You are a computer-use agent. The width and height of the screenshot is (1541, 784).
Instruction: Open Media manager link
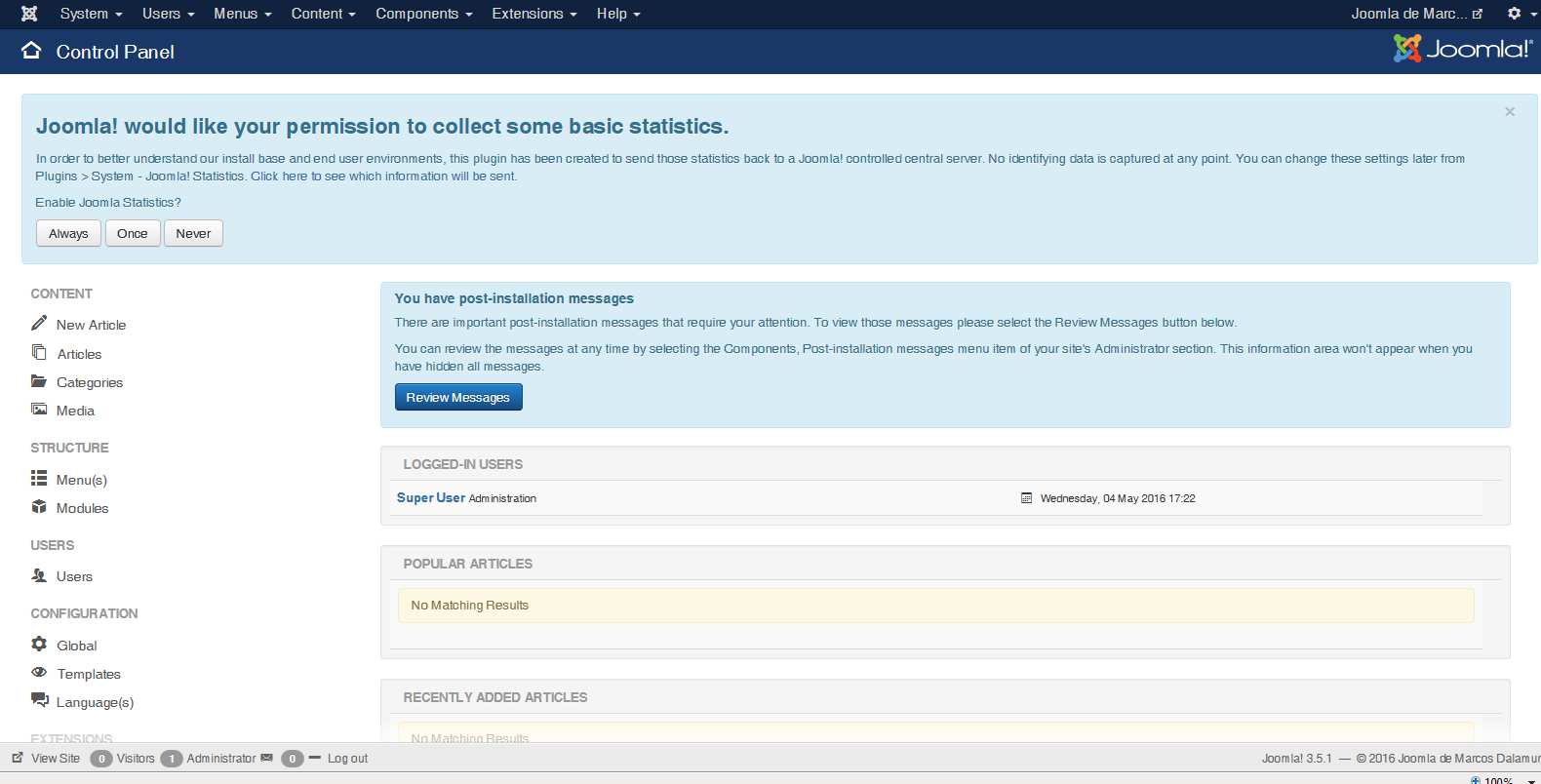pos(75,411)
